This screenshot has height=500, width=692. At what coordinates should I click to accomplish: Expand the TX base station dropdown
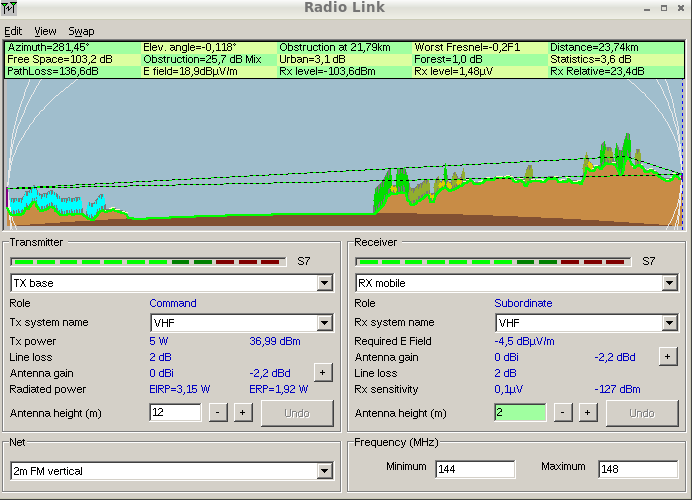coord(324,283)
